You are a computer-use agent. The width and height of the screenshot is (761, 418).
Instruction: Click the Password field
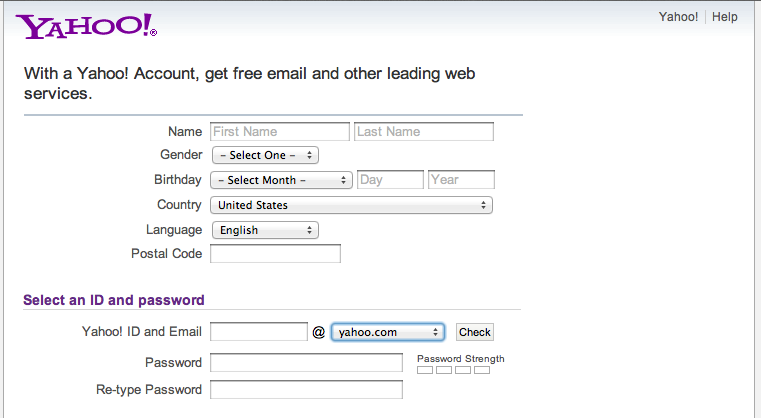(306, 363)
